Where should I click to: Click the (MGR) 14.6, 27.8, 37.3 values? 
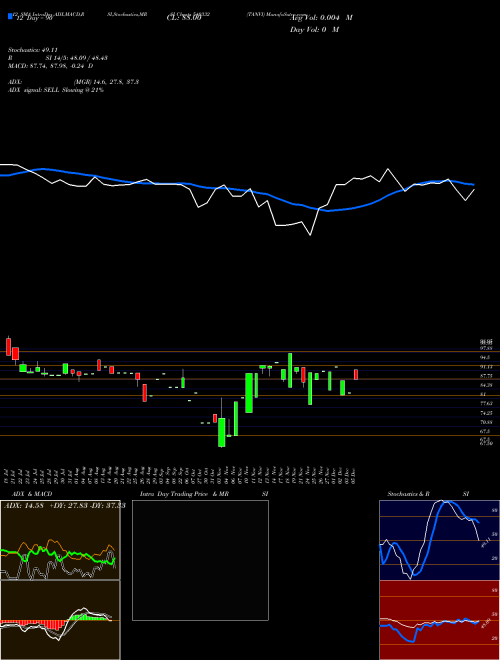tap(106, 82)
